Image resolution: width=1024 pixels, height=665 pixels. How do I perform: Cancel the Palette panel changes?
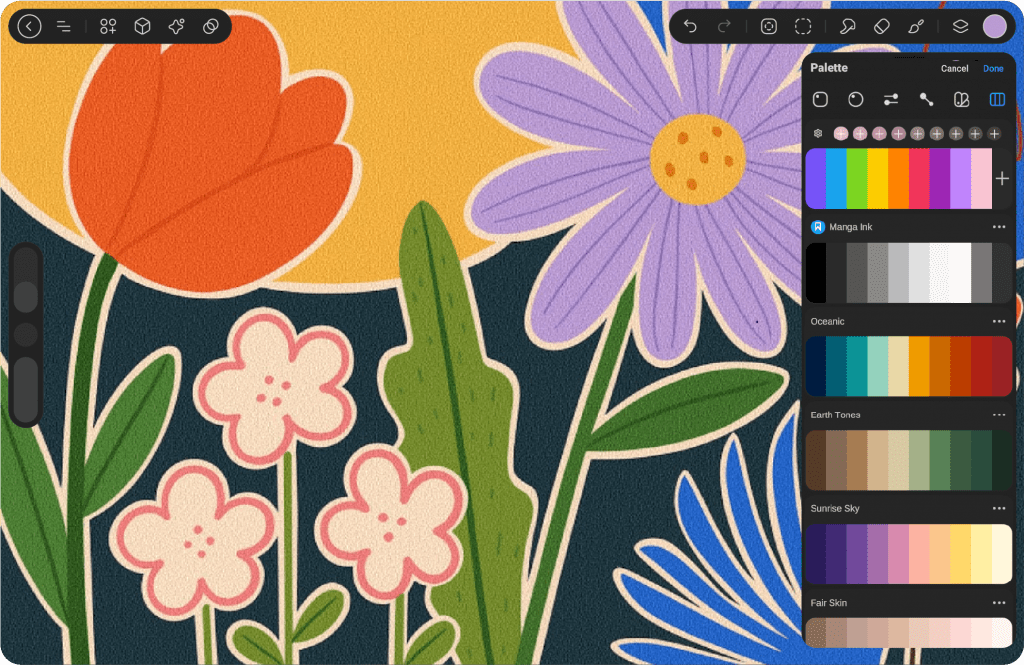tap(954, 69)
